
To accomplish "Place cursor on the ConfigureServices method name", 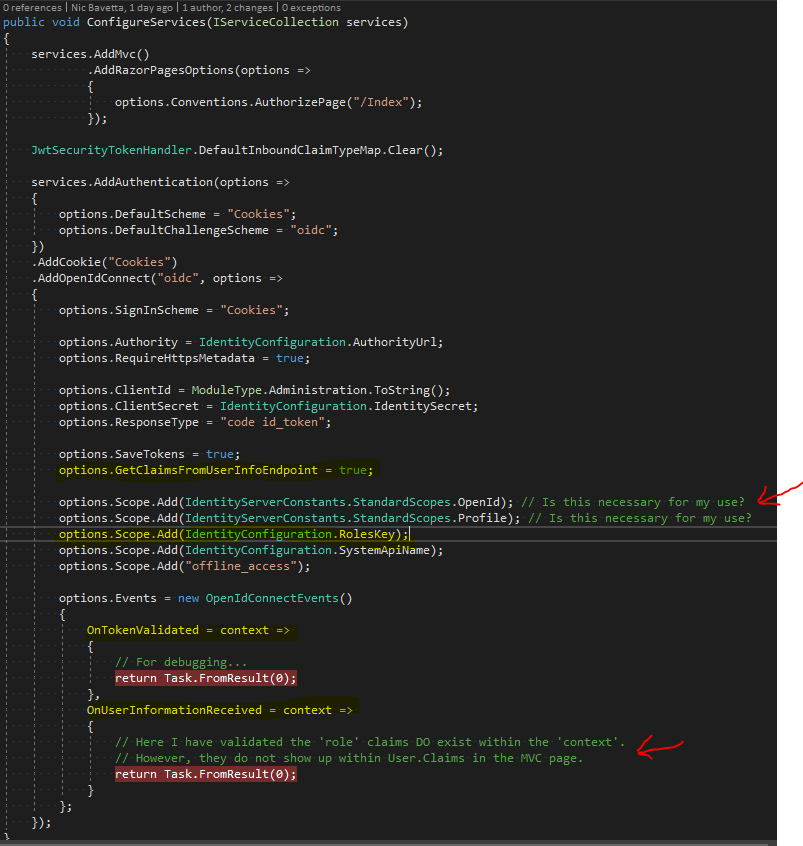I will pos(146,22).
